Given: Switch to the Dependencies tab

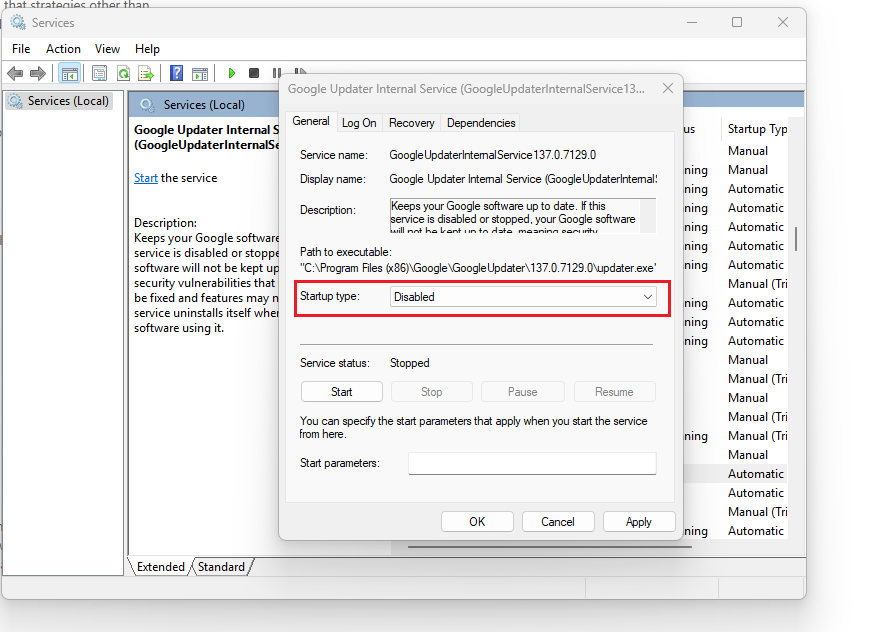Looking at the screenshot, I should click(481, 123).
